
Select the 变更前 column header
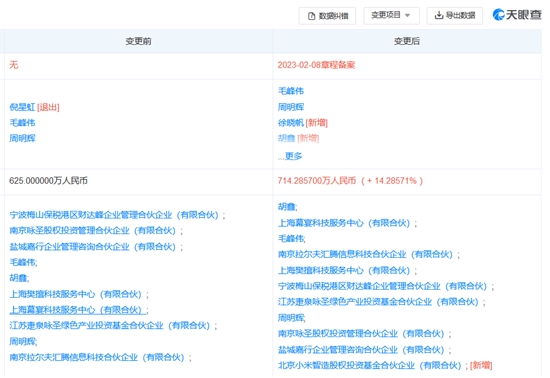click(x=139, y=41)
